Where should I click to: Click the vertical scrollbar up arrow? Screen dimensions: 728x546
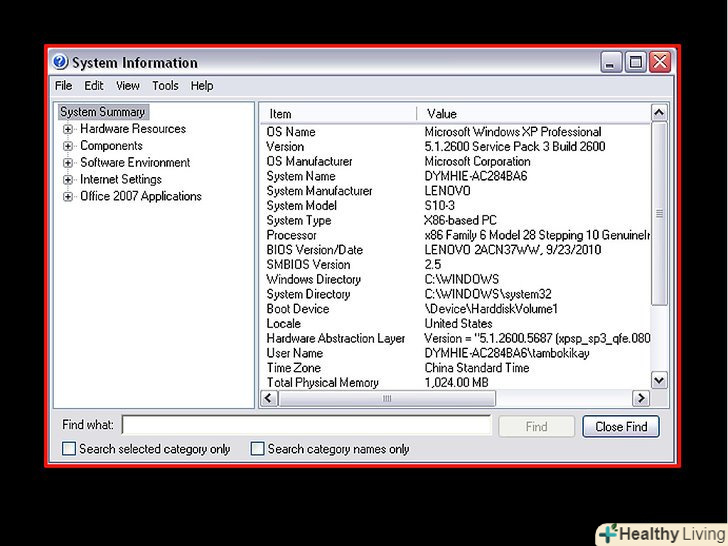point(659,113)
